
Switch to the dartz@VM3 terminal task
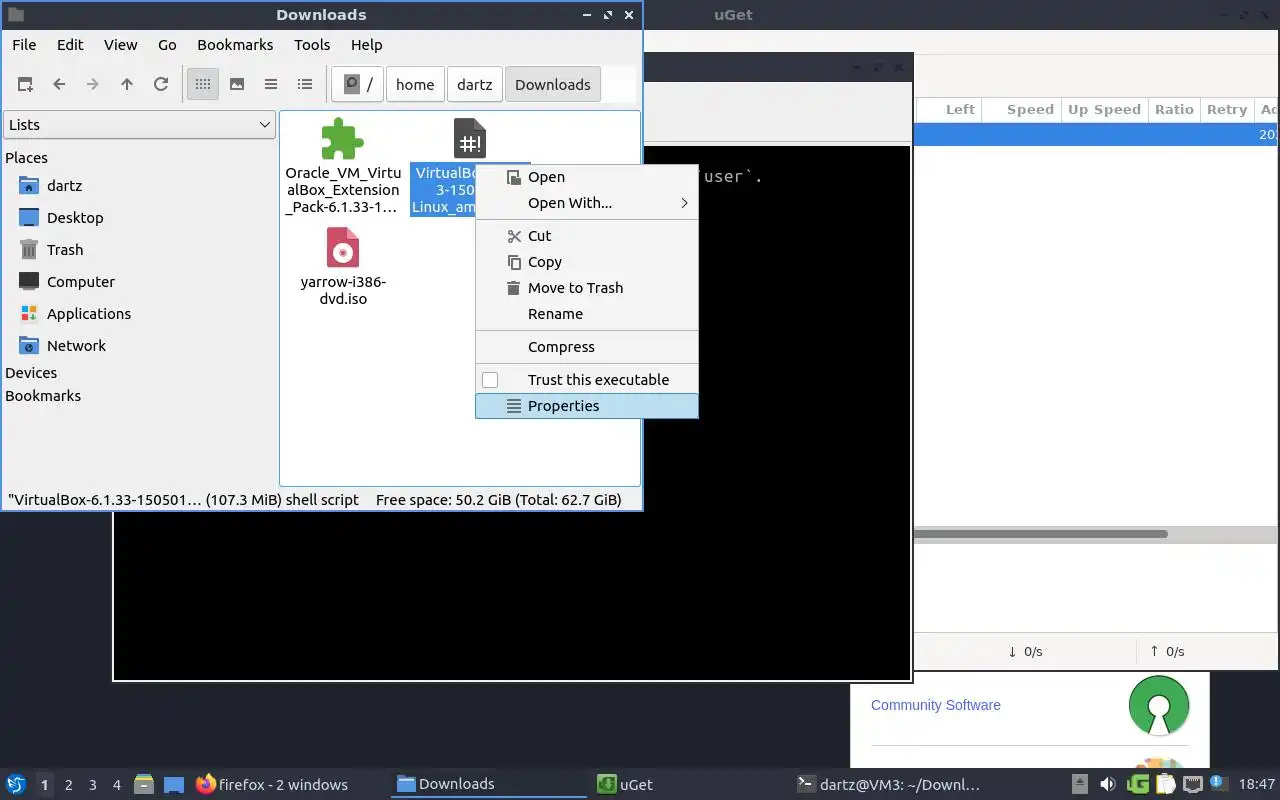(888, 784)
